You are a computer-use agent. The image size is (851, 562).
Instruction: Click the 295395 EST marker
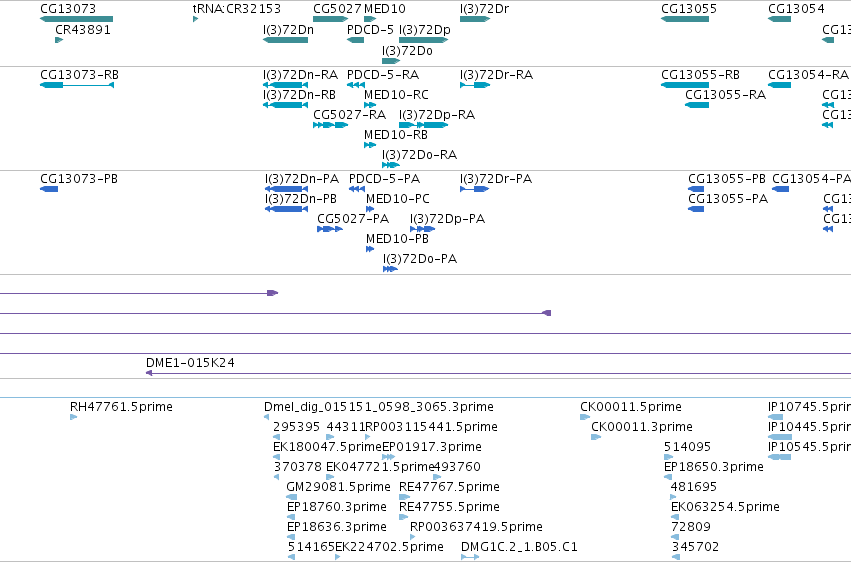coord(276,437)
